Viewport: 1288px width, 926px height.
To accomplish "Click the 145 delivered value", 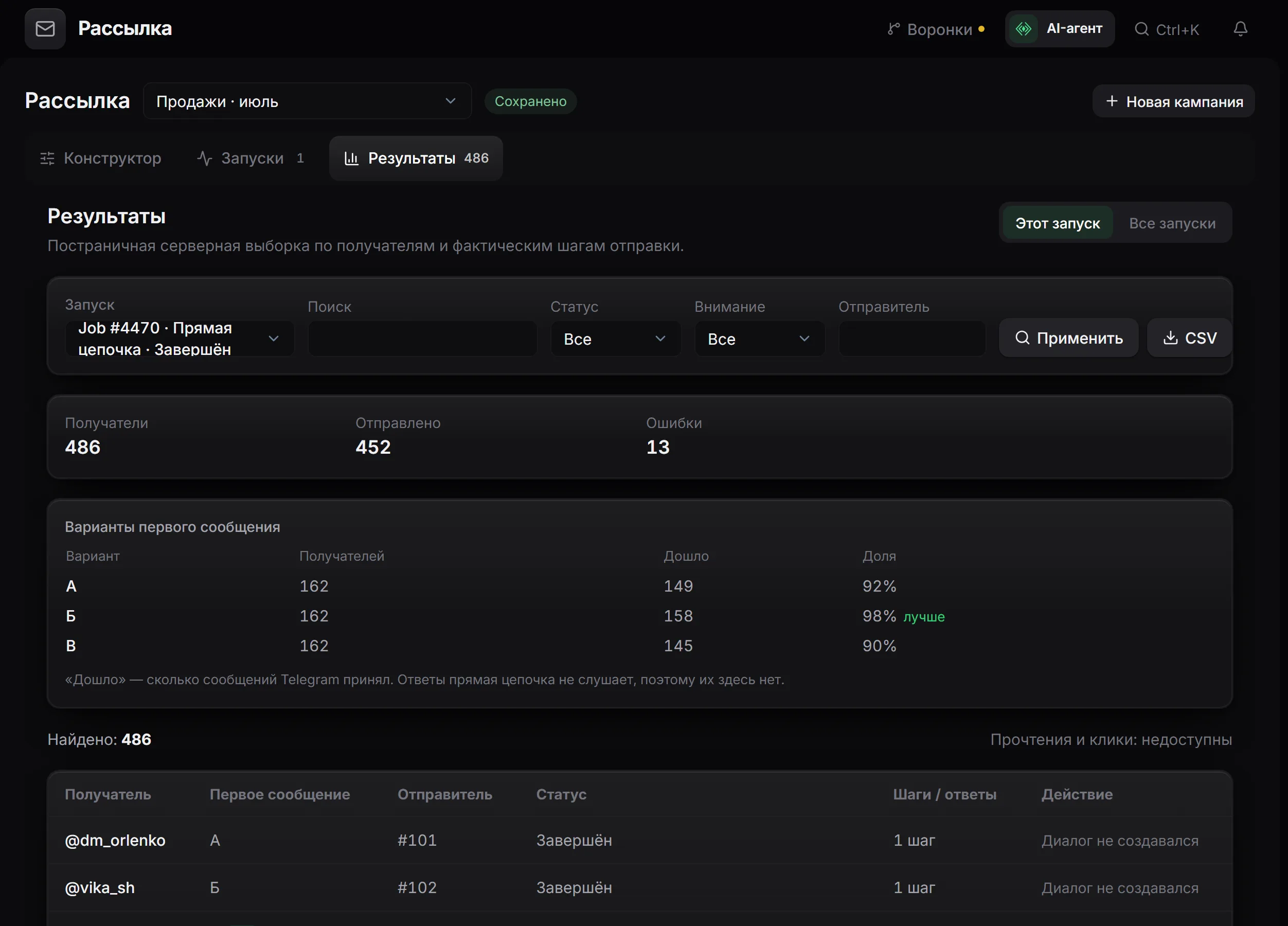I will (678, 645).
